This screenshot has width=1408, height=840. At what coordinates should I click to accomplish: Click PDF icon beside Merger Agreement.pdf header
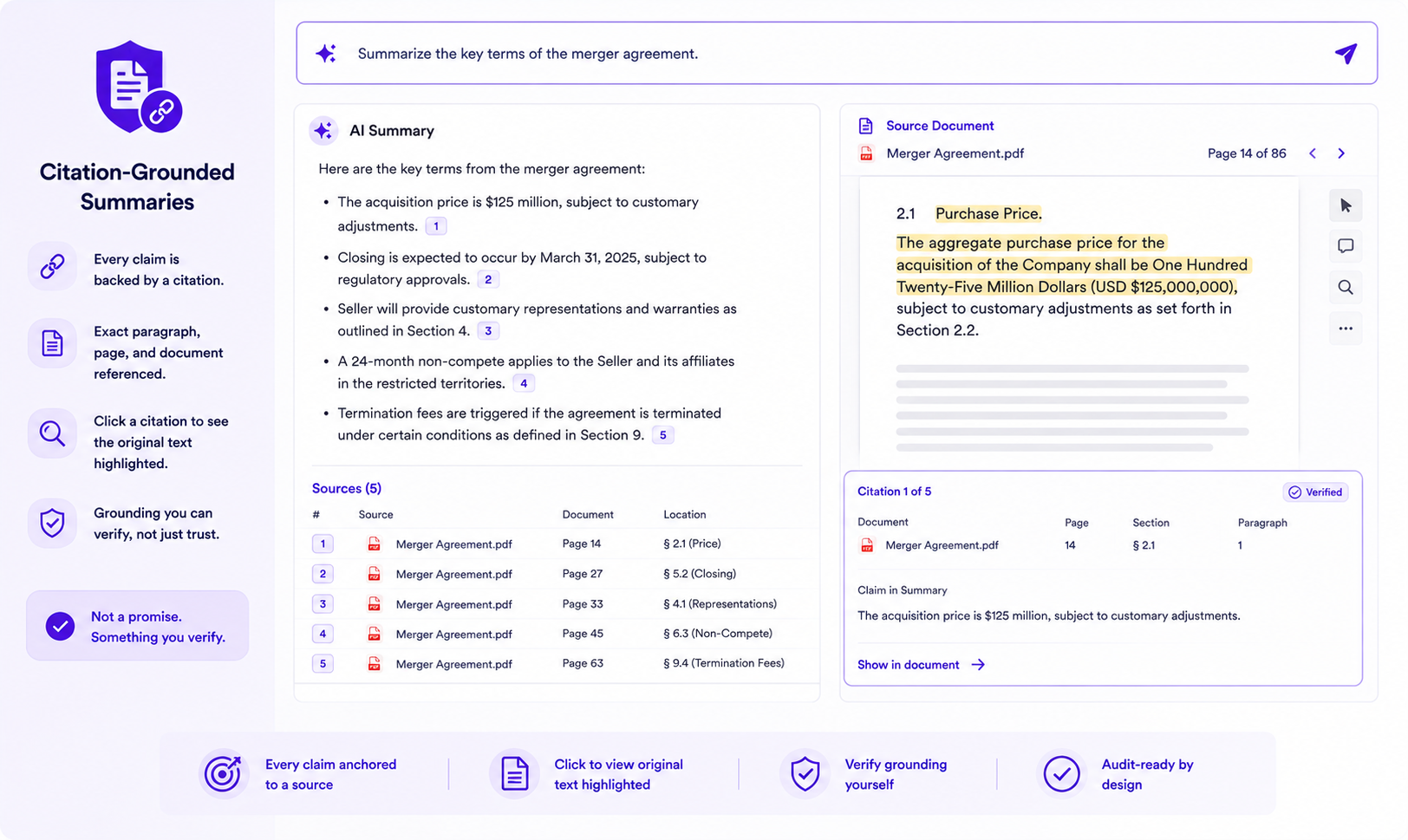click(x=866, y=153)
